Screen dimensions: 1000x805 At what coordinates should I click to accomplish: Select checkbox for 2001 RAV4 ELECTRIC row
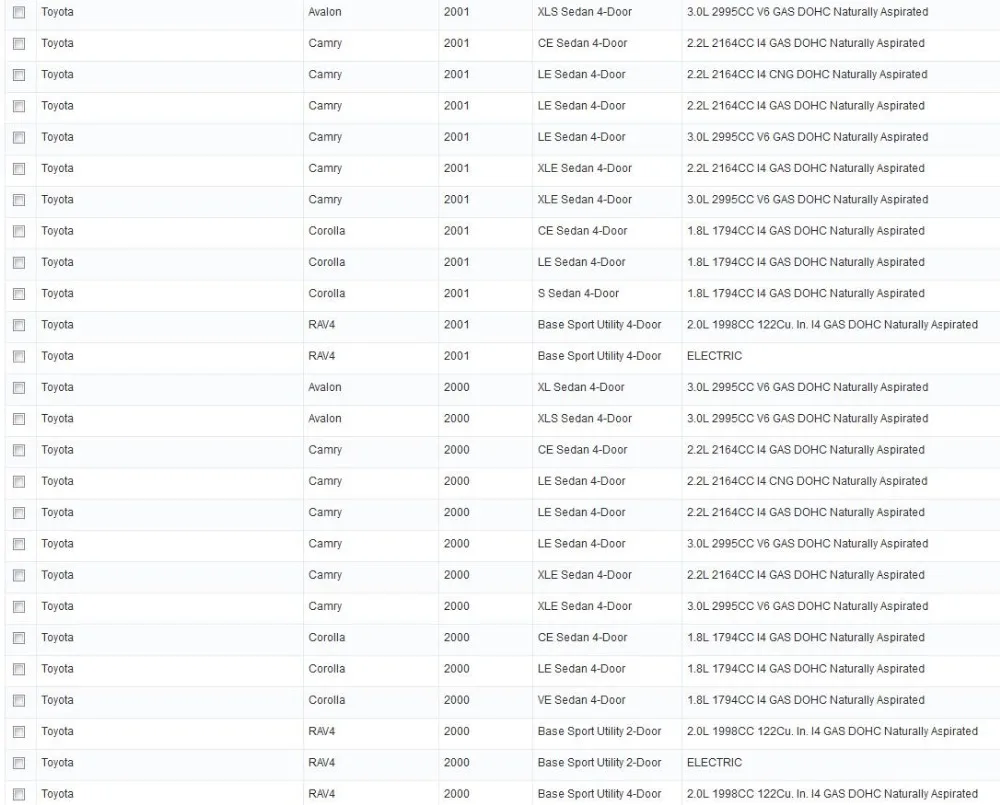coord(19,356)
